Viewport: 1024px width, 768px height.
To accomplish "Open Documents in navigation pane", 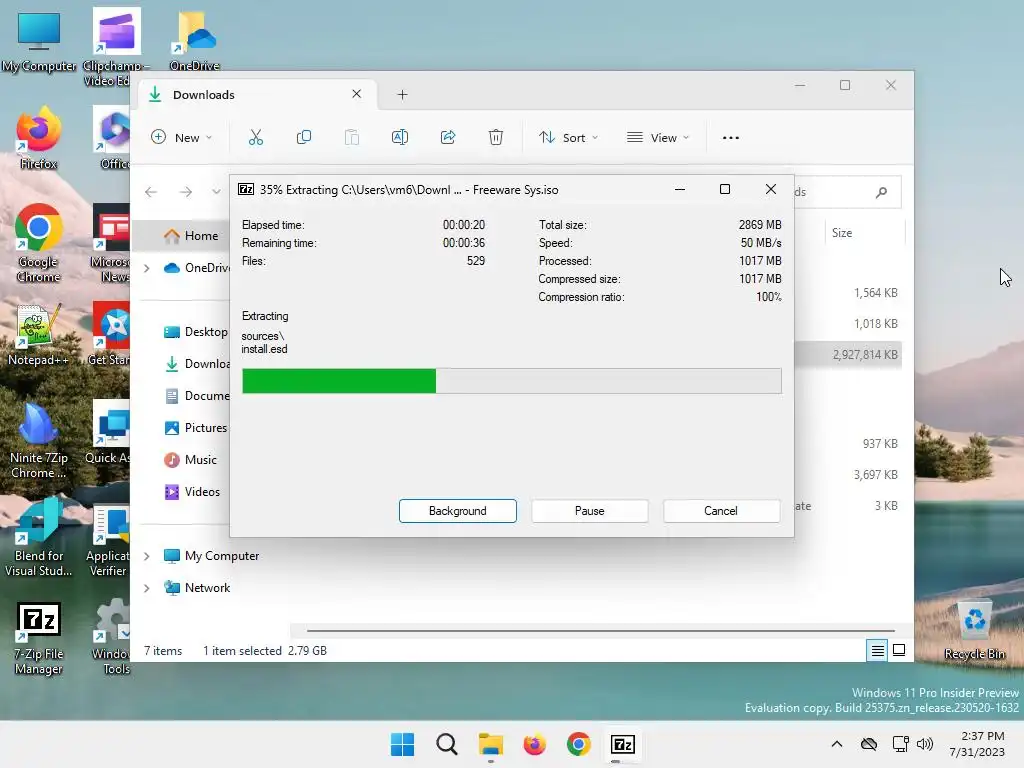I will click(x=197, y=396).
